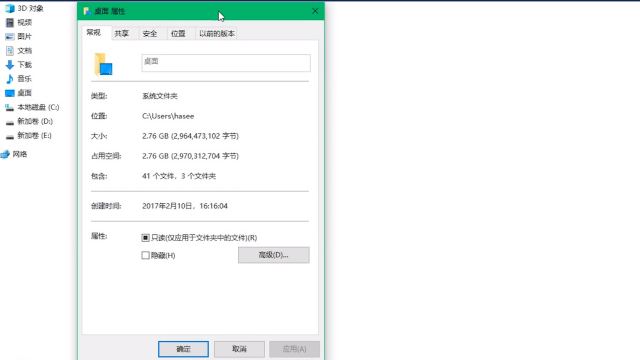
Task: Confirm with the 确定 button
Action: 183,349
